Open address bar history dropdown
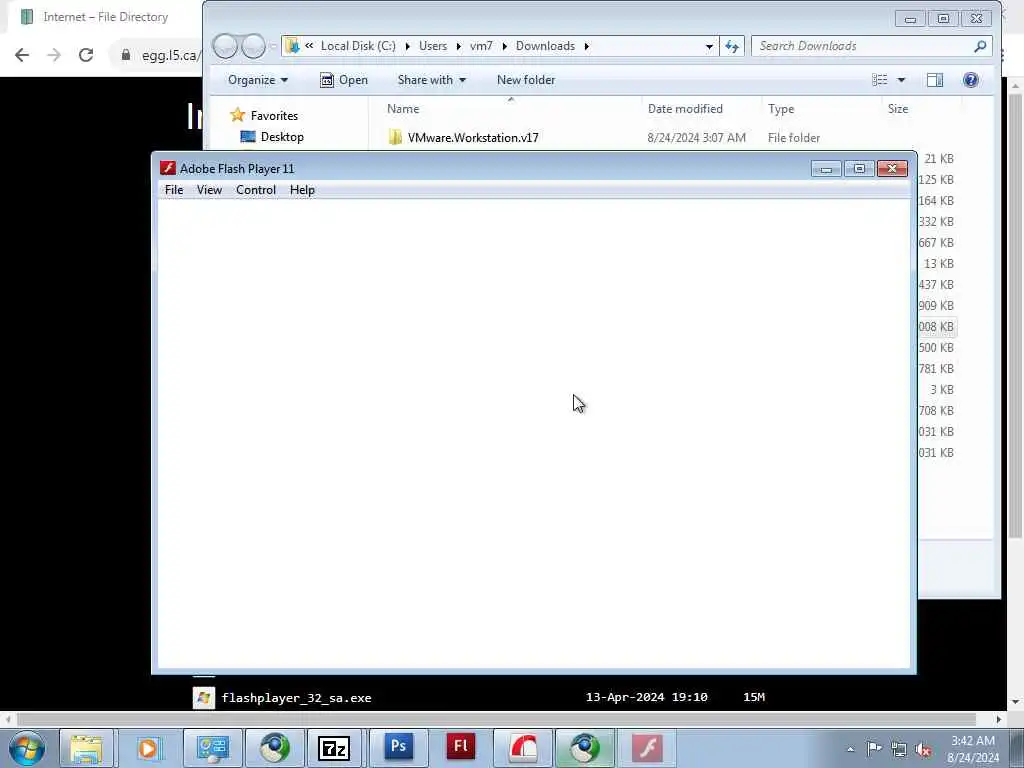Image resolution: width=1024 pixels, height=768 pixels. (x=709, y=46)
